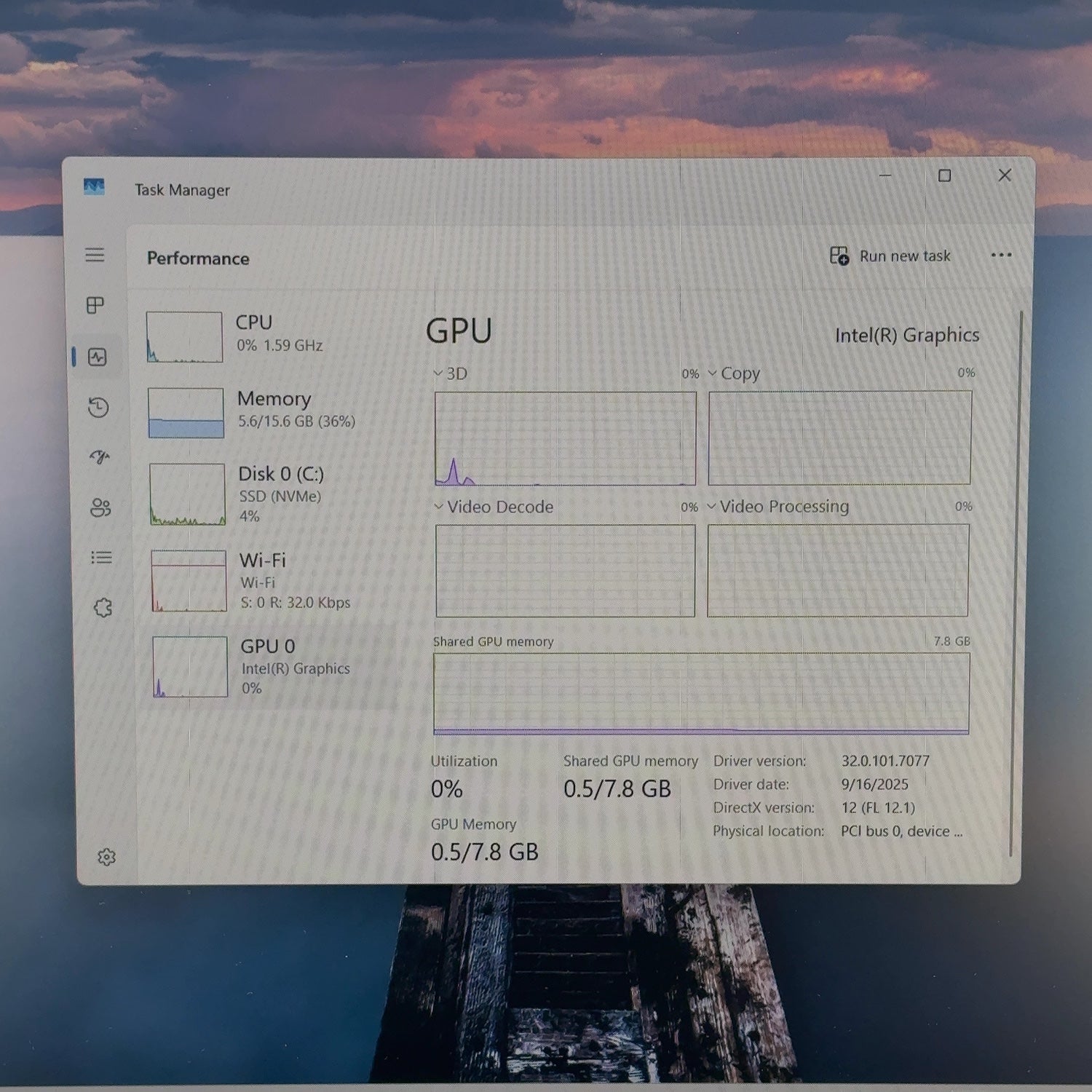This screenshot has height=1092, width=1092.
Task: Open the Details list icon
Action: click(x=101, y=558)
